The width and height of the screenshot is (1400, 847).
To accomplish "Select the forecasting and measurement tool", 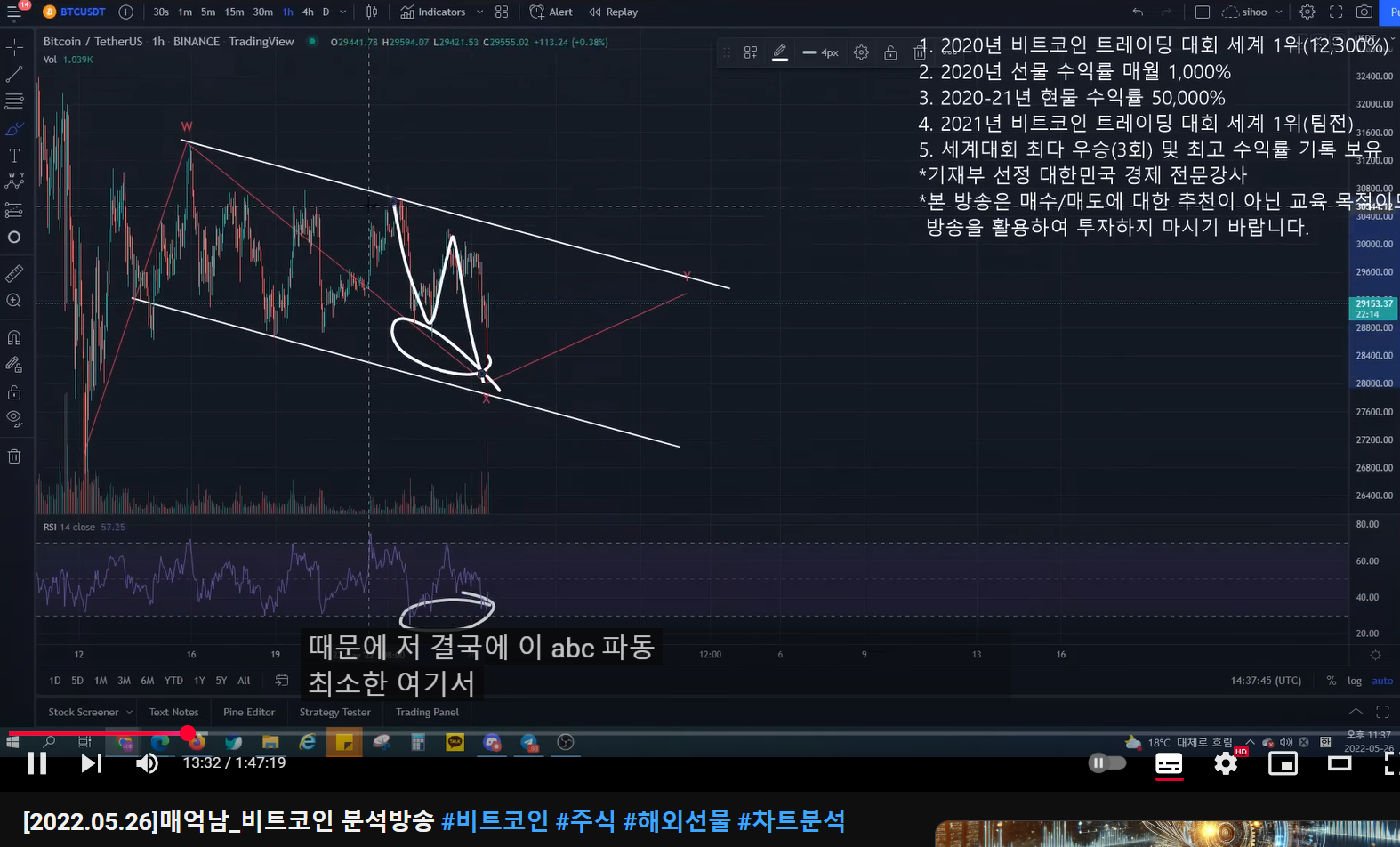I will [x=14, y=210].
